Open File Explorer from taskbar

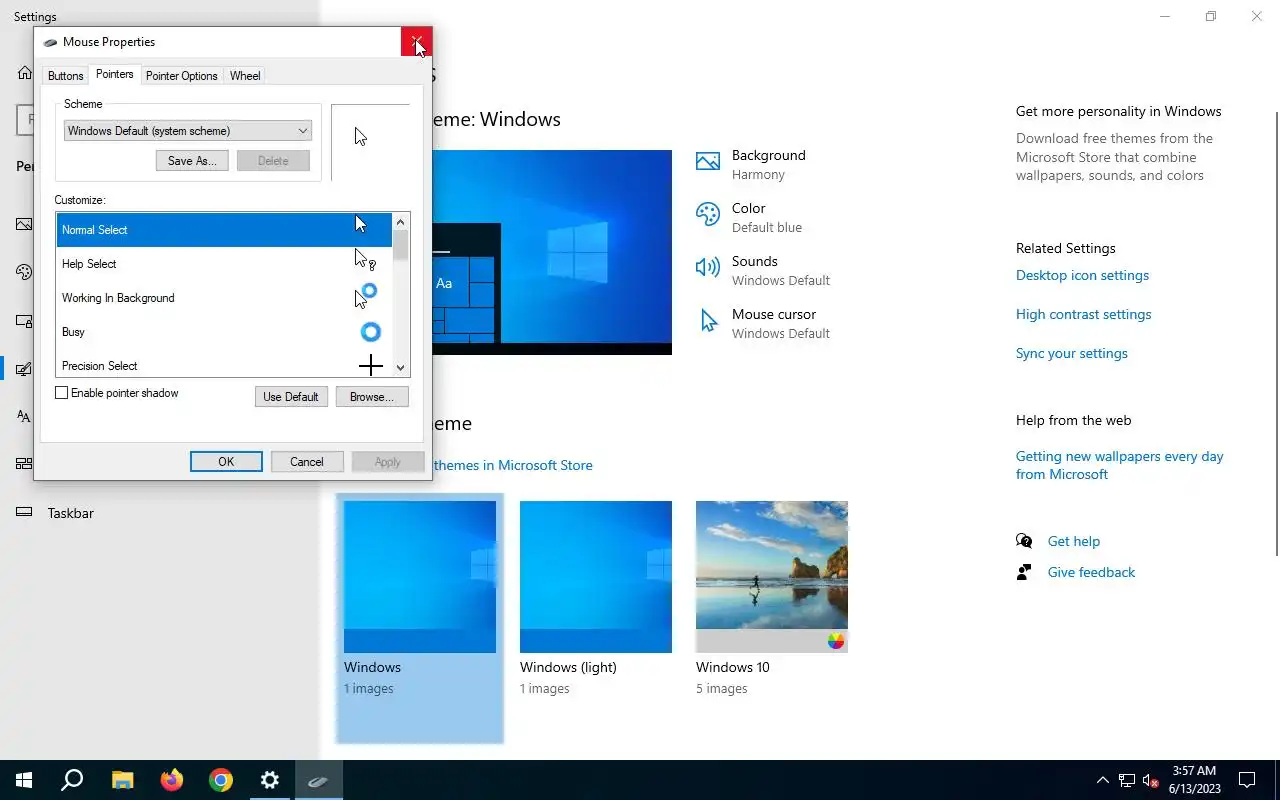(x=122, y=780)
